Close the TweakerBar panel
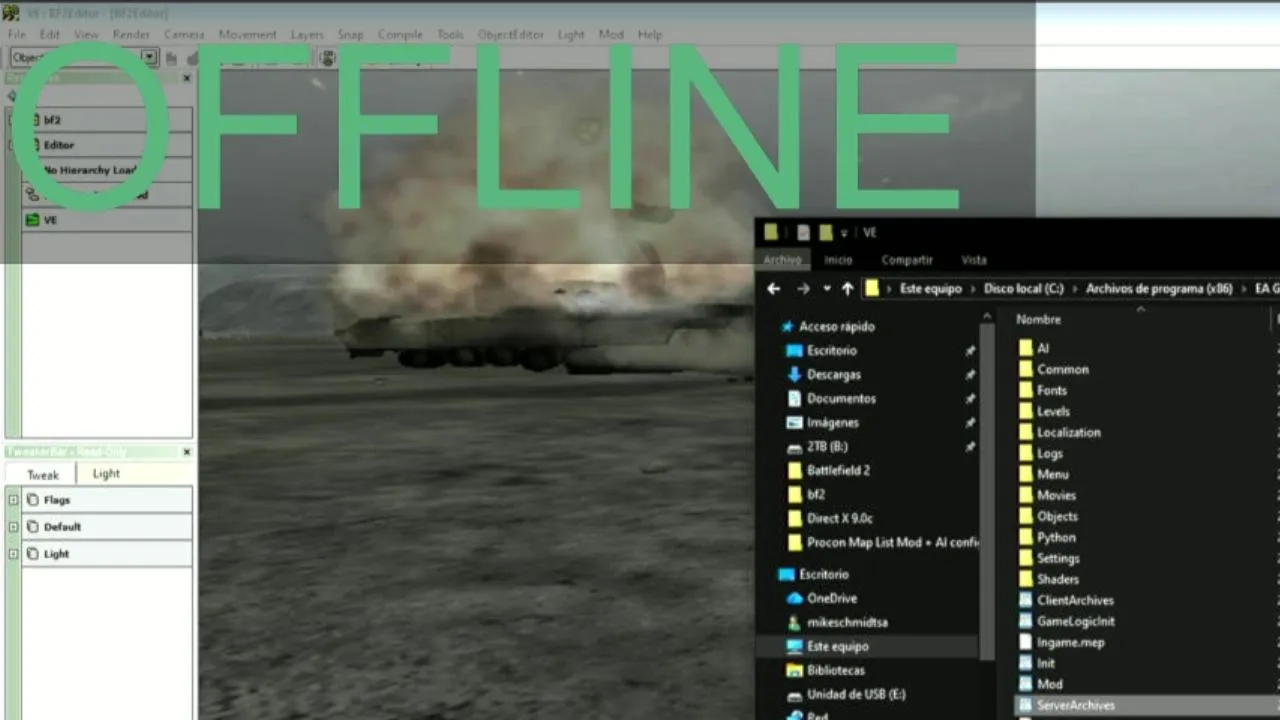 [x=186, y=452]
